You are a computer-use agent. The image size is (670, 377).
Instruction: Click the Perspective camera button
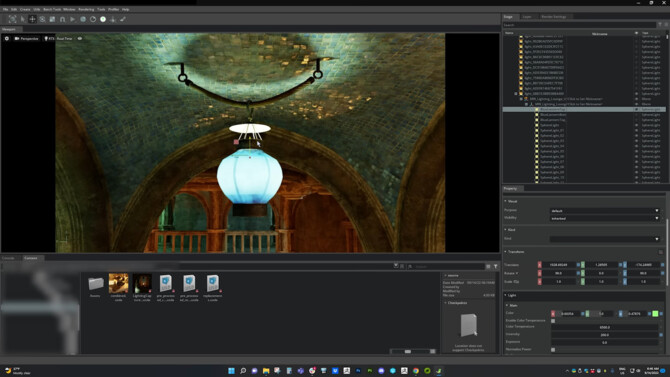pyautogui.click(x=26, y=38)
